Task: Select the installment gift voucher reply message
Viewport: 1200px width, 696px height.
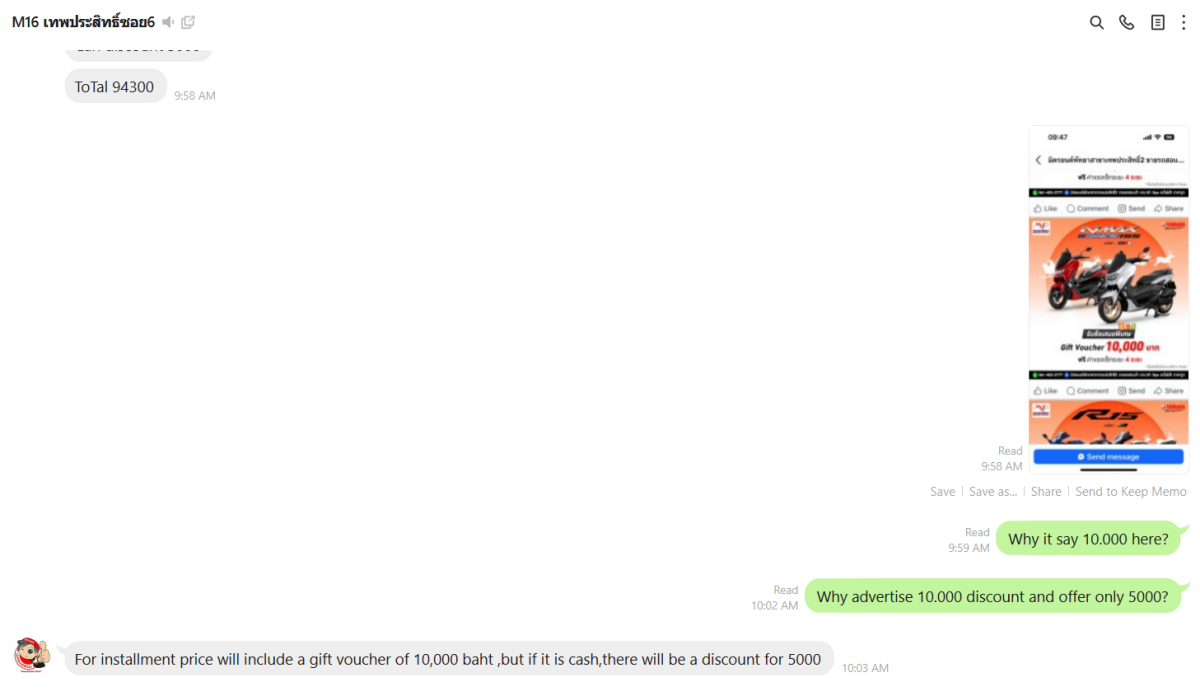Action: click(448, 659)
